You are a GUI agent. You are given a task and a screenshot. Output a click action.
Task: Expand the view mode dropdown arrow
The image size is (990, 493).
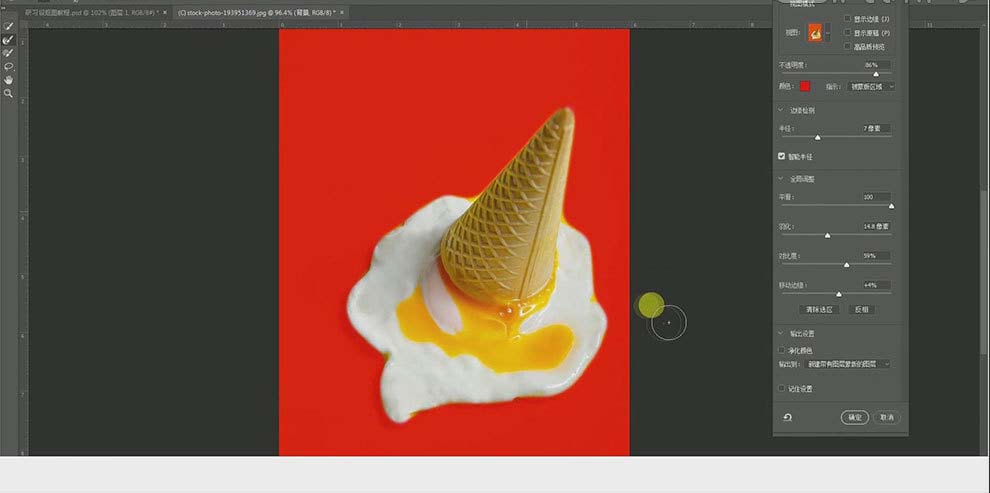pyautogui.click(x=828, y=32)
